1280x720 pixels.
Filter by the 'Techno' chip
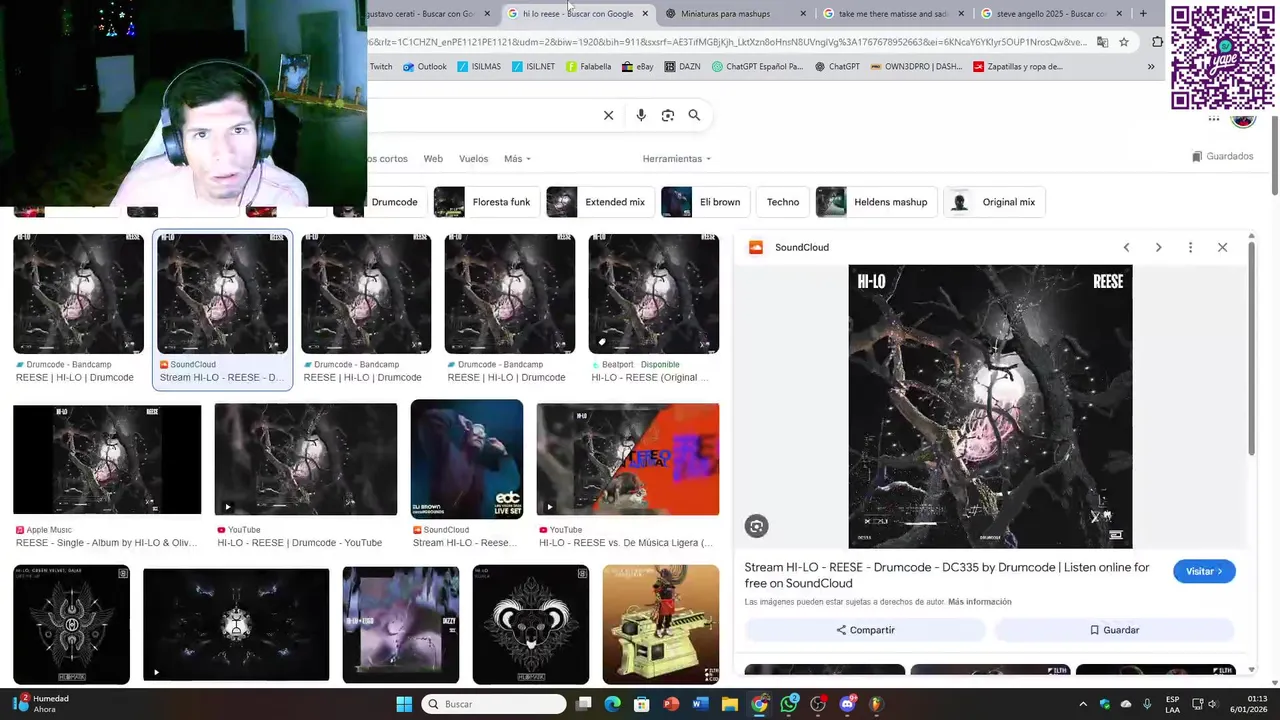tap(783, 202)
